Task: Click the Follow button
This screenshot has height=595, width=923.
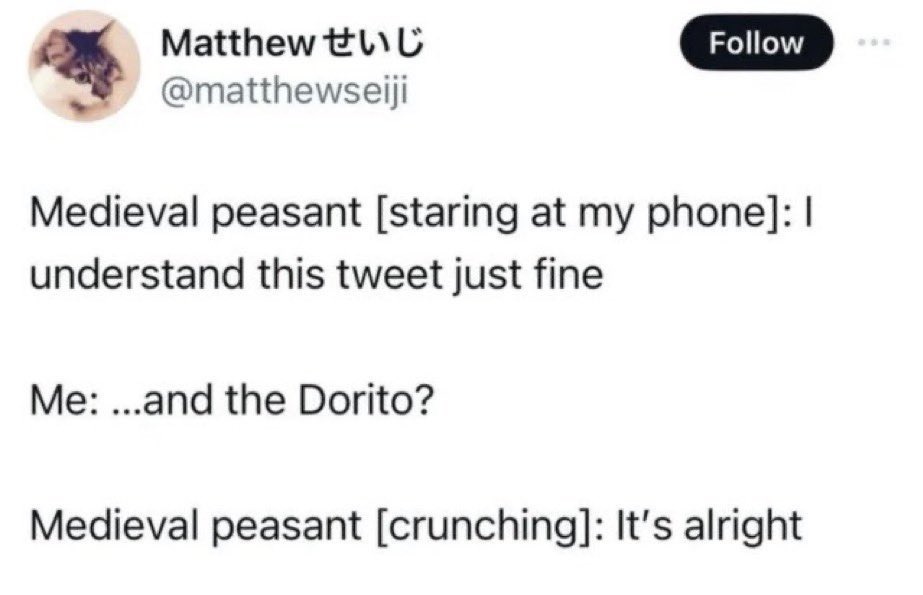Action: [756, 42]
